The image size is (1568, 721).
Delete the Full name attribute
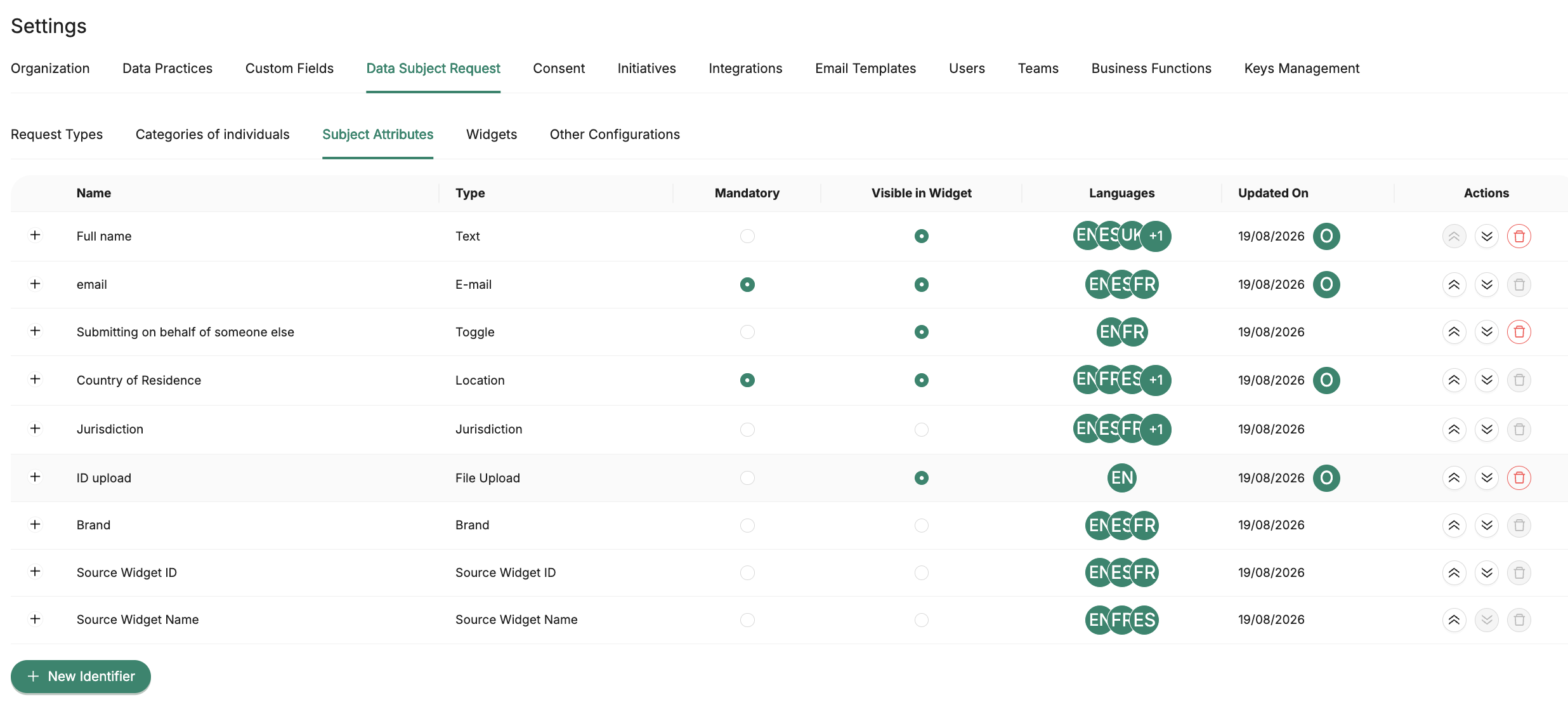coord(1519,236)
